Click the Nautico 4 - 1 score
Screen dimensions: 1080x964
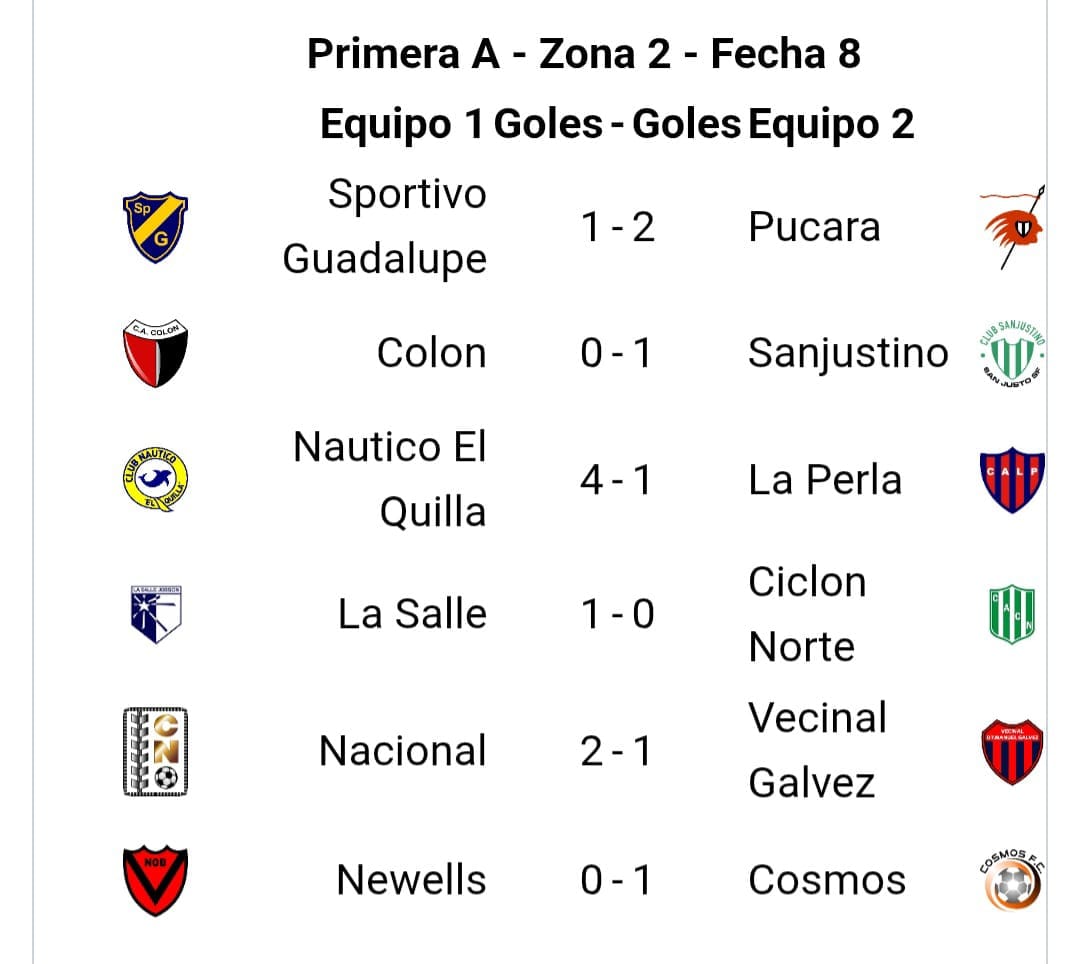point(616,480)
